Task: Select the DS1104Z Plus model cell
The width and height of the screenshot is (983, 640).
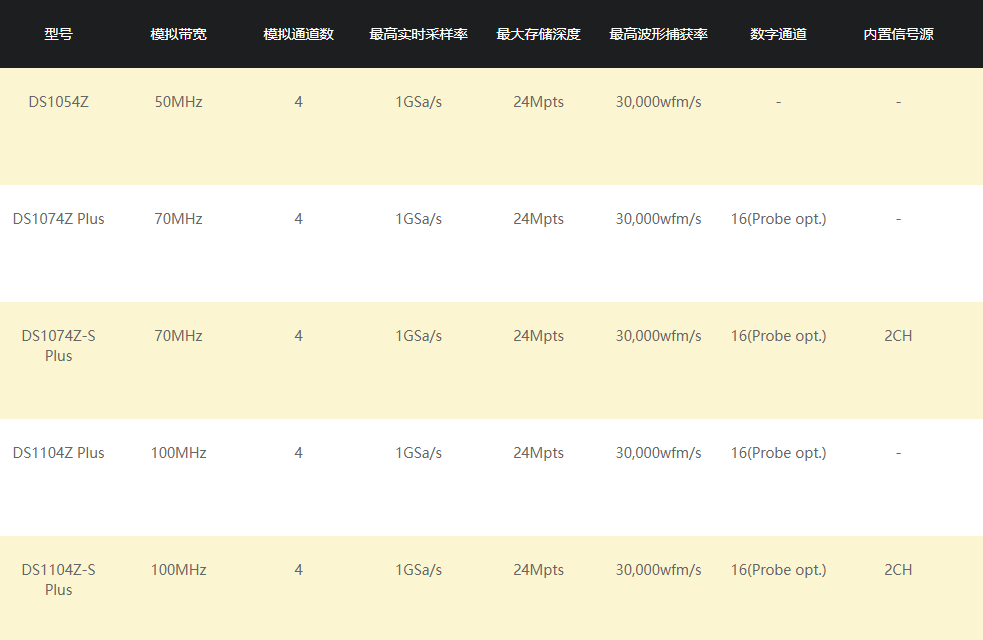Action: tap(58, 453)
